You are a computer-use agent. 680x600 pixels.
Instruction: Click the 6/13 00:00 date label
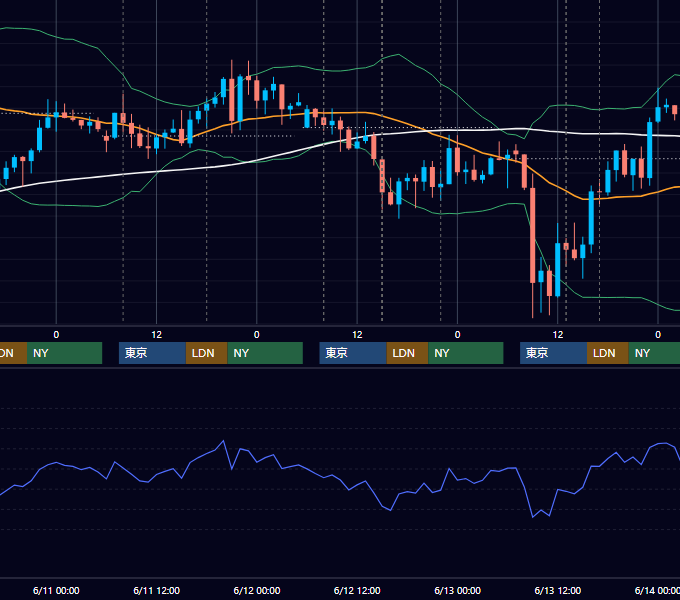458,590
